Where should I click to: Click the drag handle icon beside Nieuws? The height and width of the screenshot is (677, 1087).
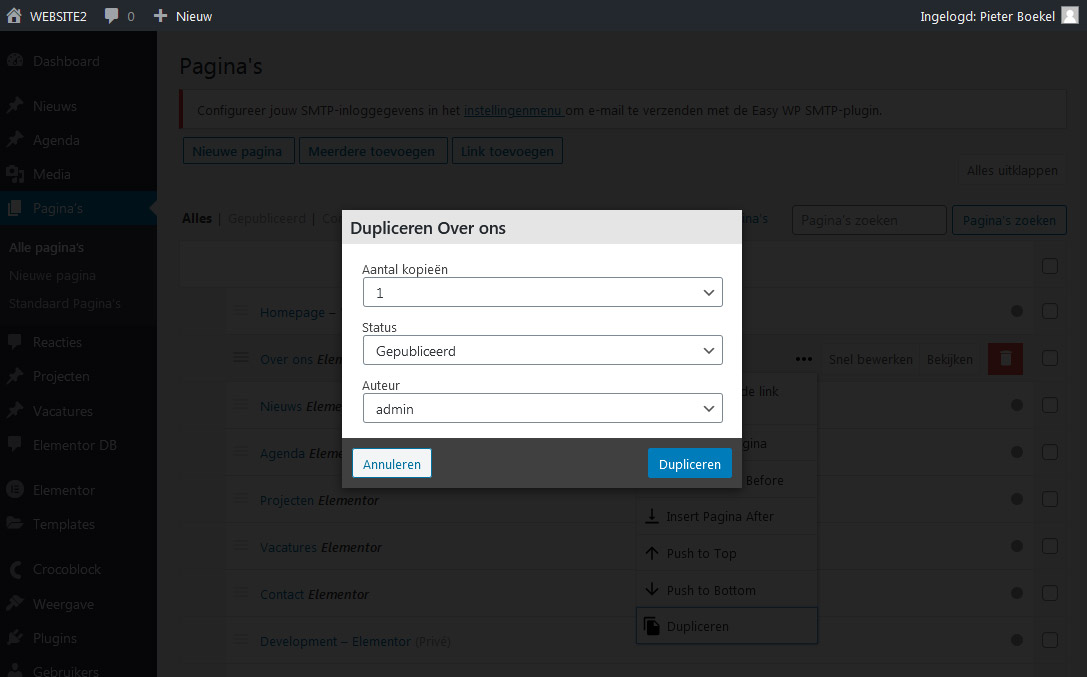[x=240, y=405]
